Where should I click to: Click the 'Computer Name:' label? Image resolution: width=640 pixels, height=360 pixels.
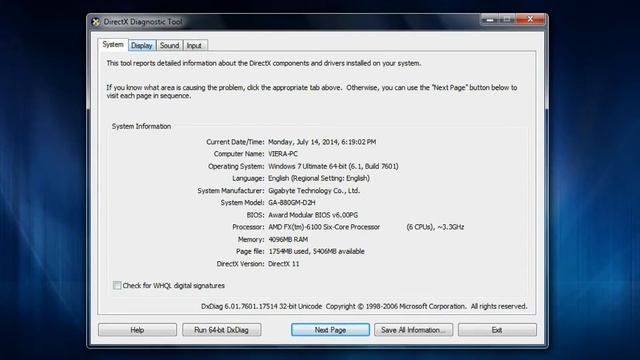pyautogui.click(x=239, y=154)
